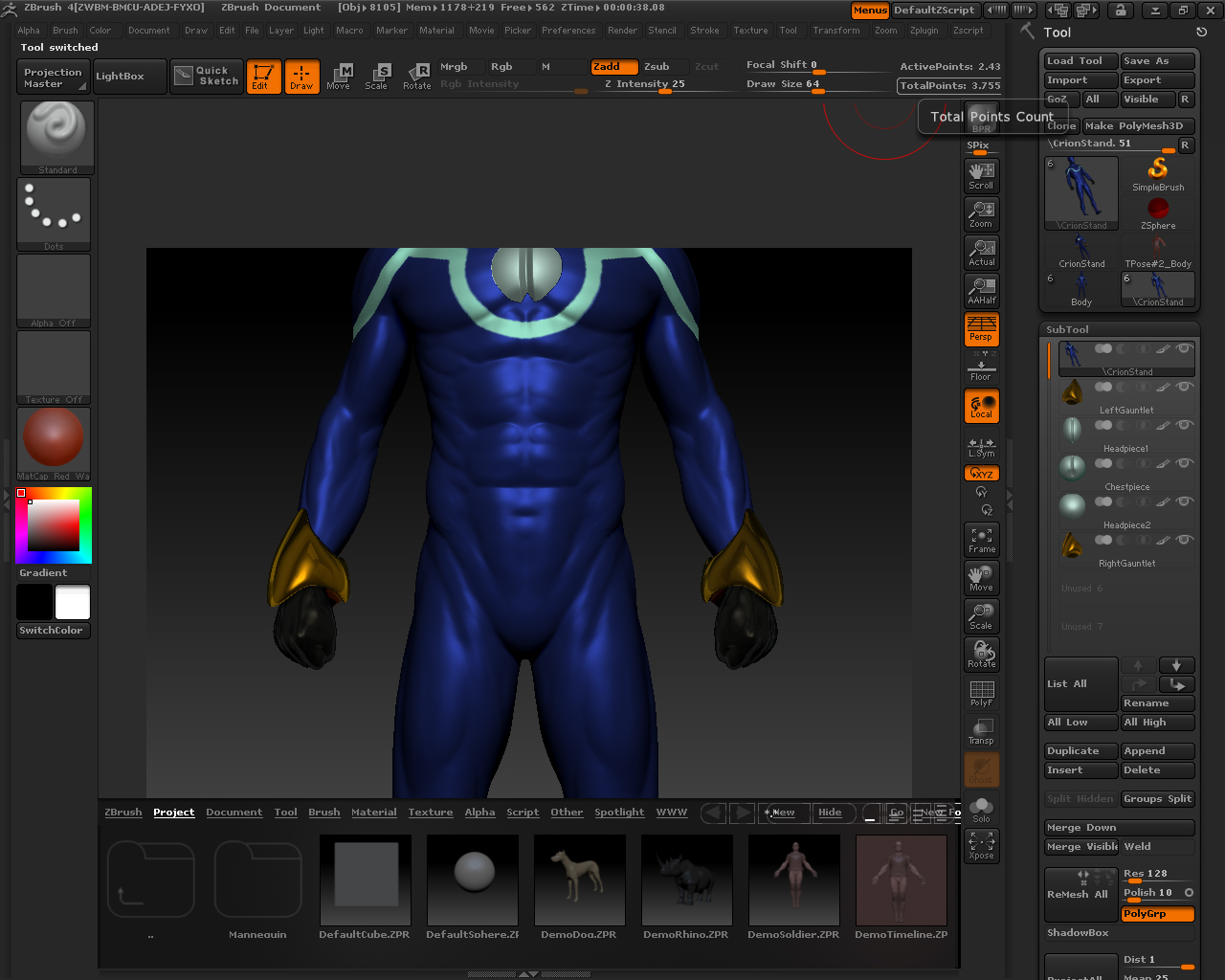
Task: Open the Alpha Off selector
Action: click(x=54, y=291)
